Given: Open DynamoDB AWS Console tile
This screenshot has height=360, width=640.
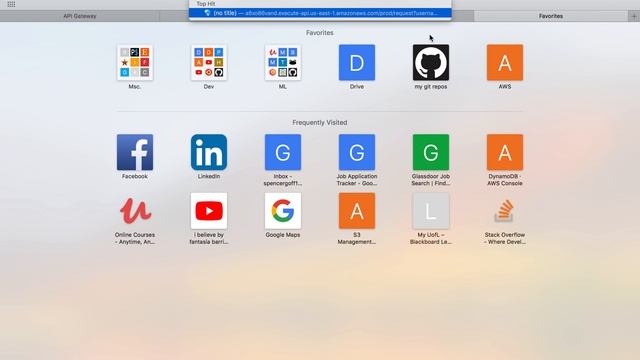Looking at the screenshot, I should click(505, 152).
